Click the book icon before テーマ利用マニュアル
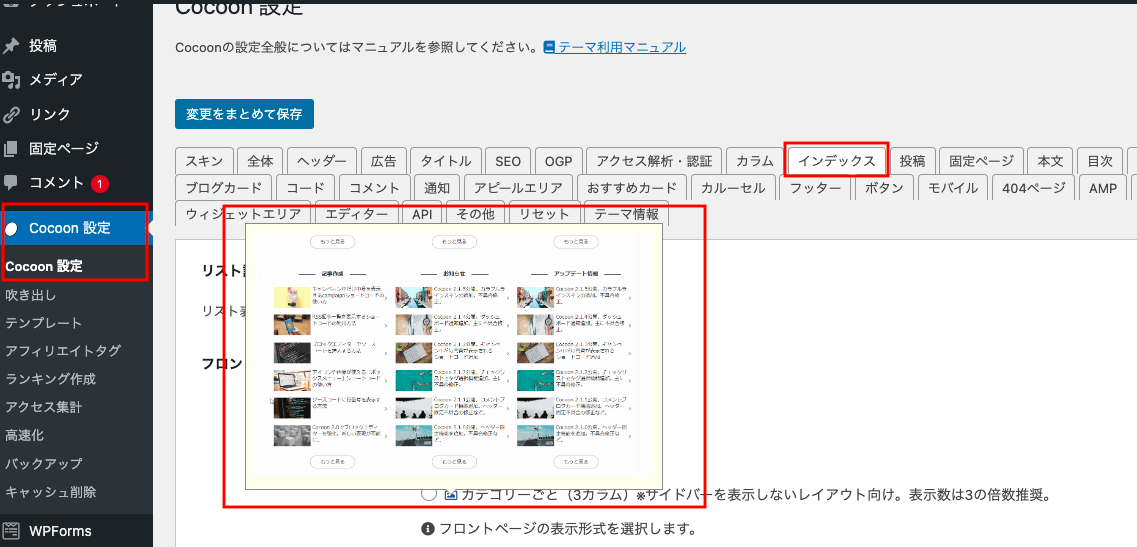This screenshot has height=547, width=1137. (x=549, y=47)
